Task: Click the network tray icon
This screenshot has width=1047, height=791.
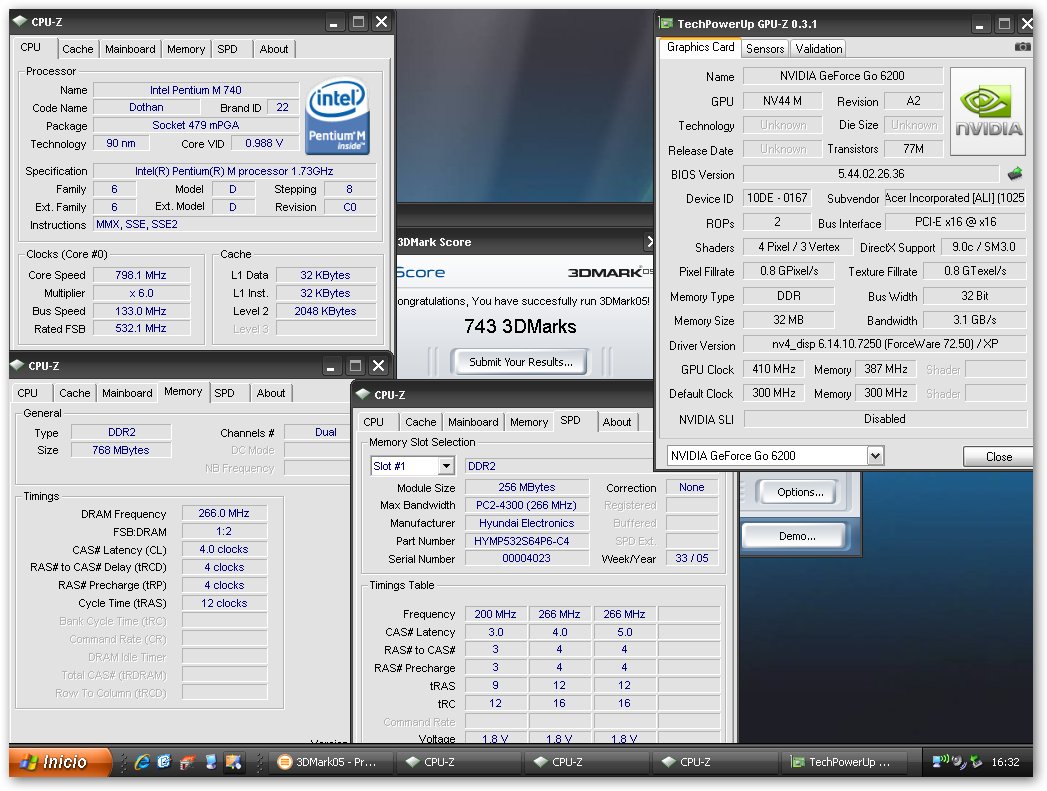Action: [940, 761]
